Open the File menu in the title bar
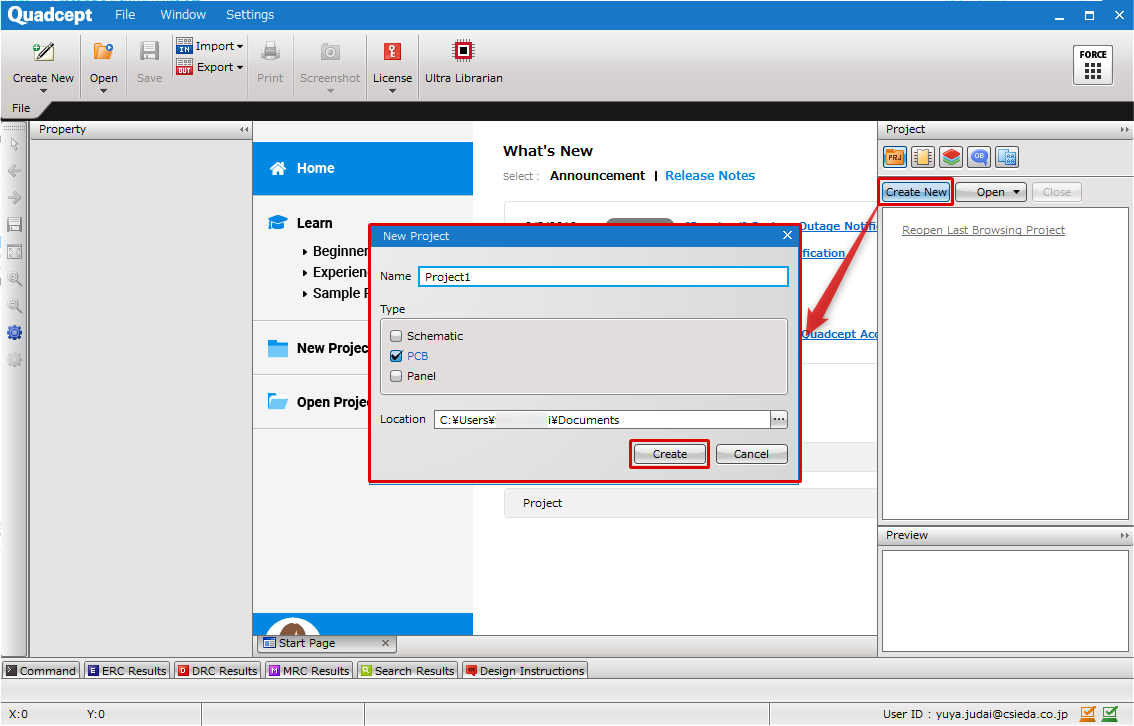 click(125, 14)
